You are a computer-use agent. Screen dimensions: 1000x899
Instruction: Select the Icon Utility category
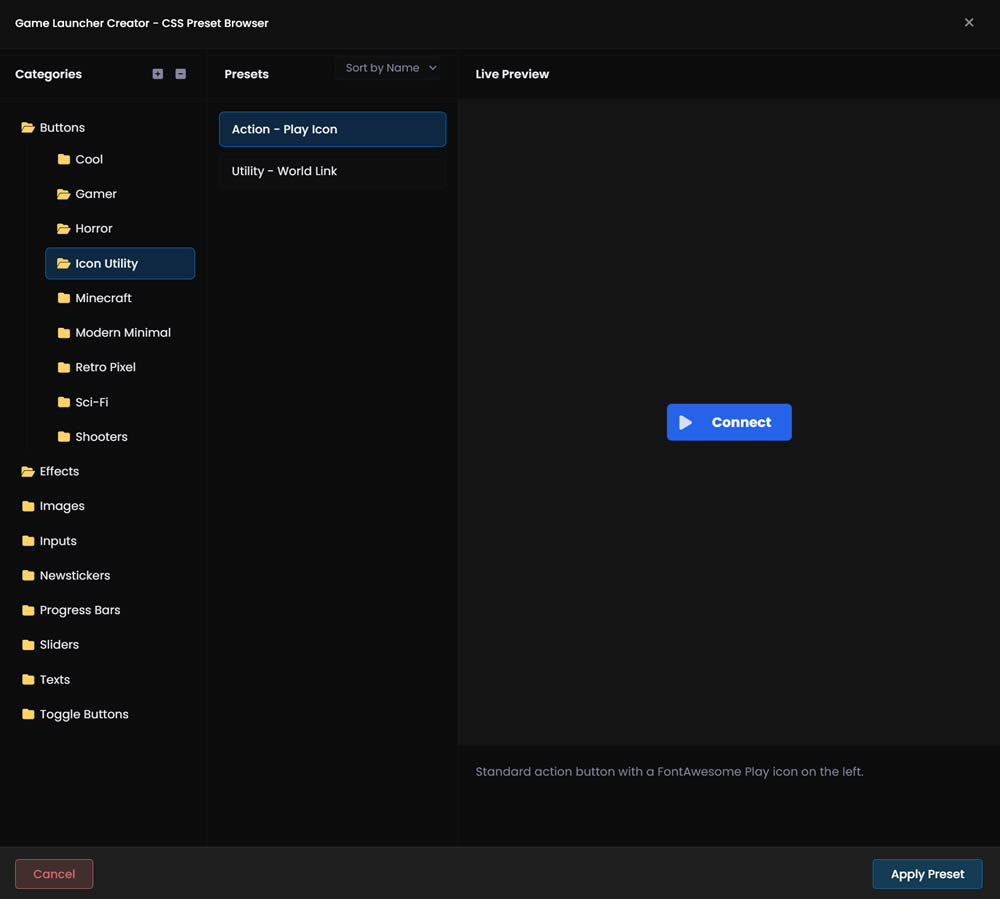pos(119,263)
